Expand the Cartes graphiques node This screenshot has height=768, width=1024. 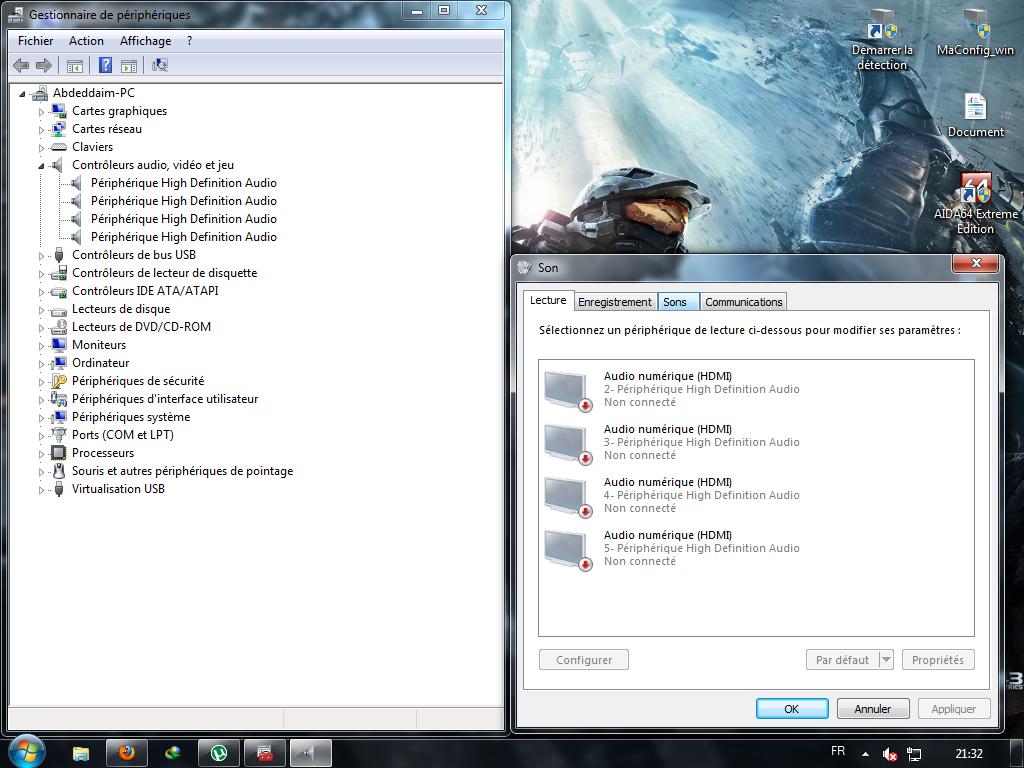click(41, 112)
